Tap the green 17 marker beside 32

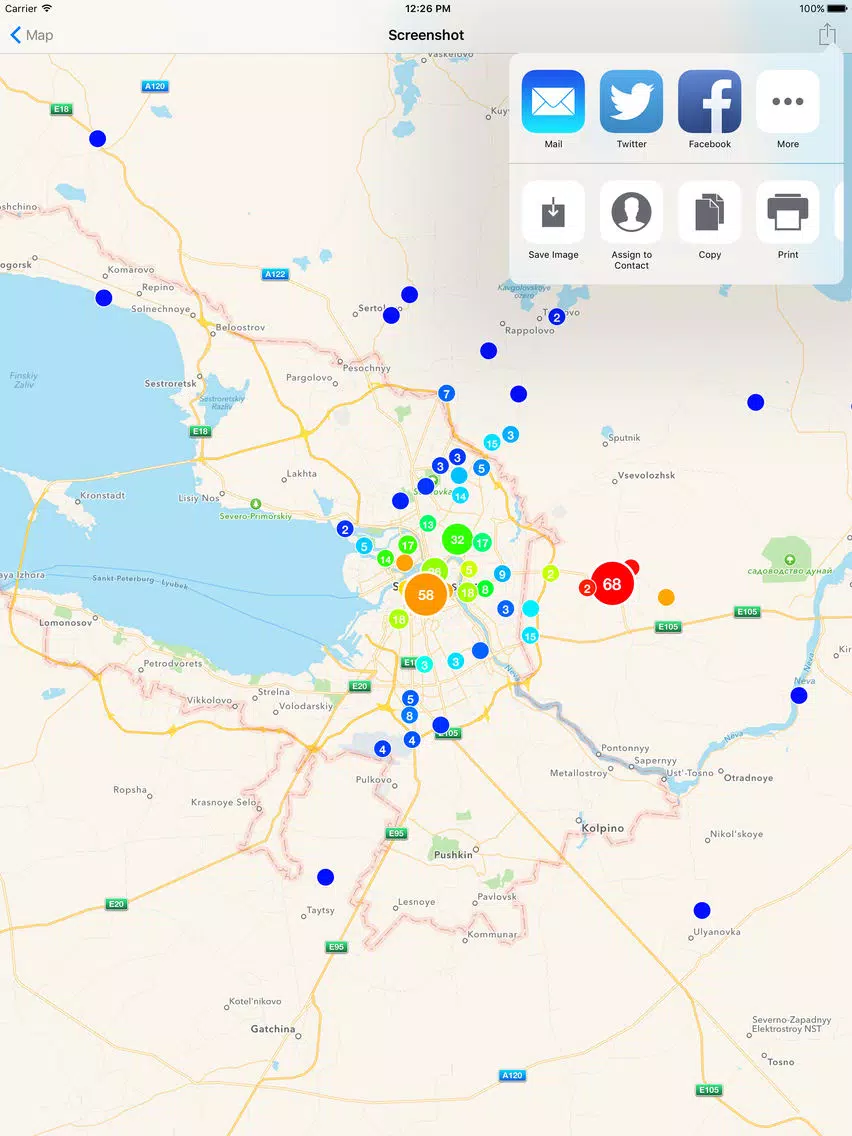click(x=483, y=542)
